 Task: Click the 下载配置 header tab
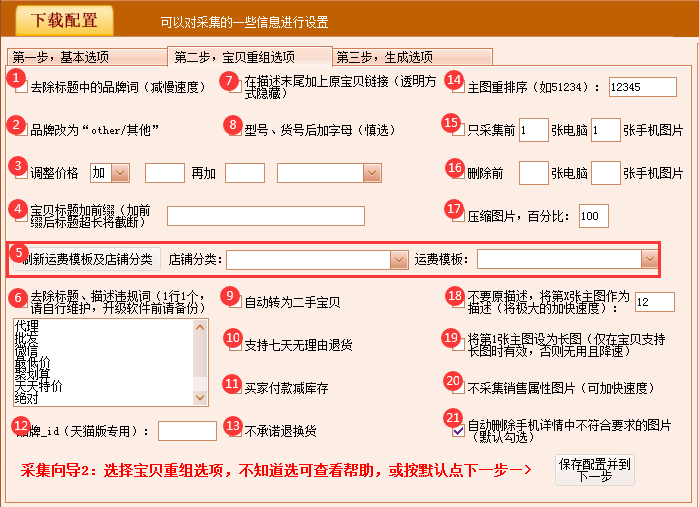coord(64,20)
